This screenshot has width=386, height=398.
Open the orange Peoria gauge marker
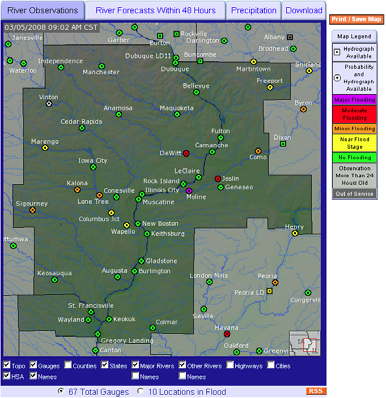[275, 282]
